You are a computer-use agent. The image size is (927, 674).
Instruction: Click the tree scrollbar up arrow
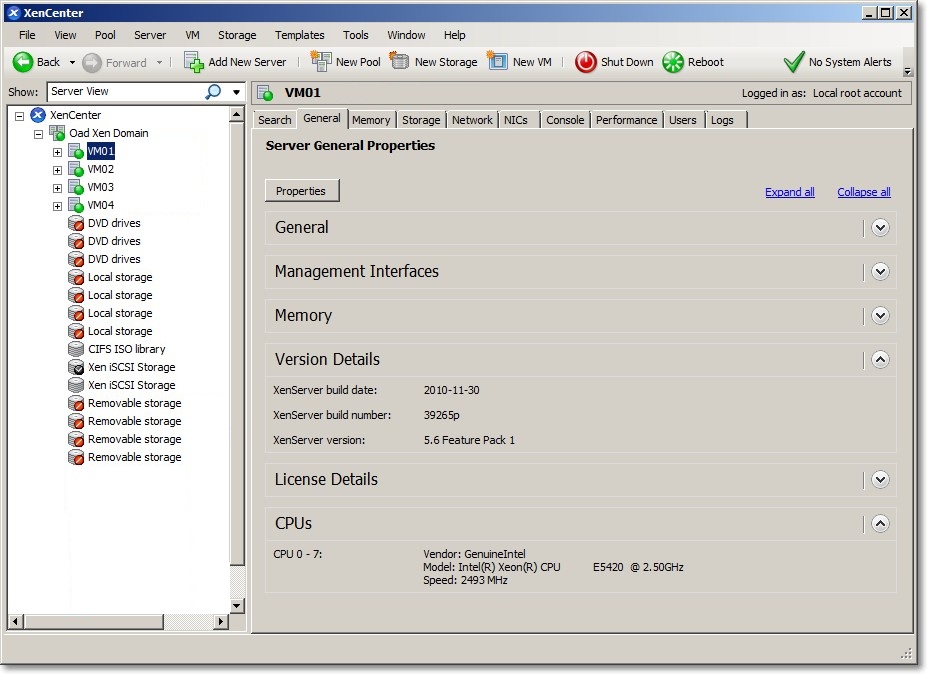(x=236, y=114)
